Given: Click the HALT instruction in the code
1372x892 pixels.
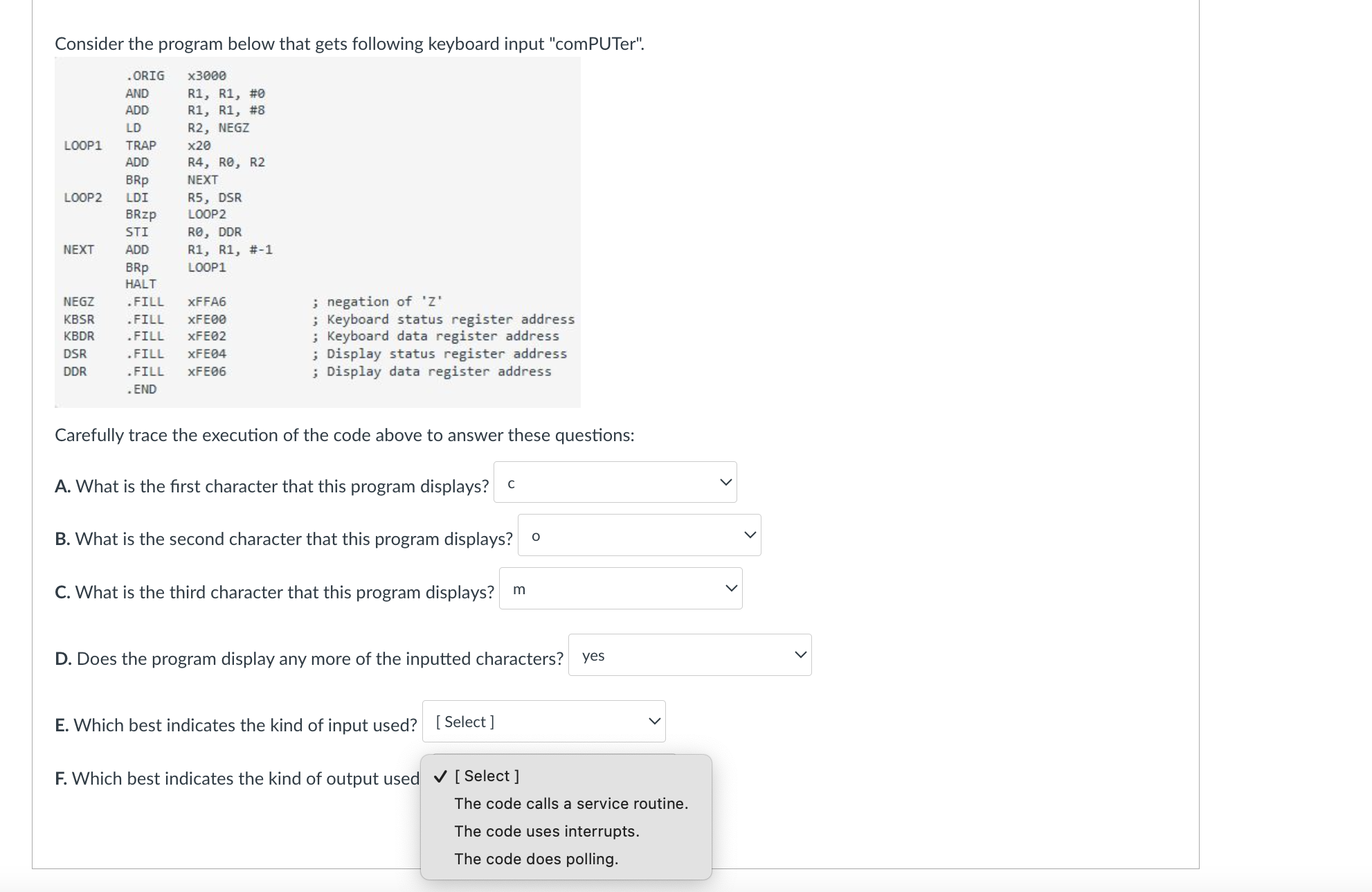Looking at the screenshot, I should [141, 284].
